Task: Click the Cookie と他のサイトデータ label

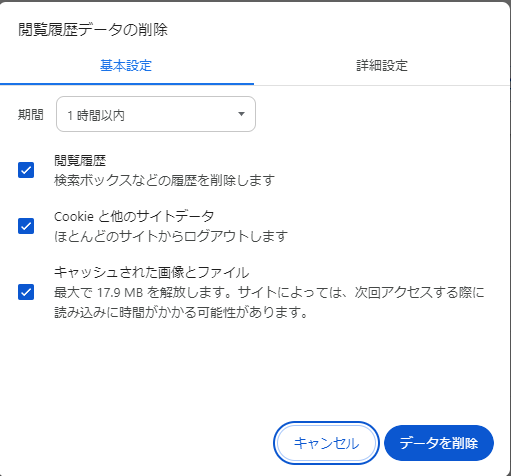Action: pyautogui.click(x=134, y=216)
